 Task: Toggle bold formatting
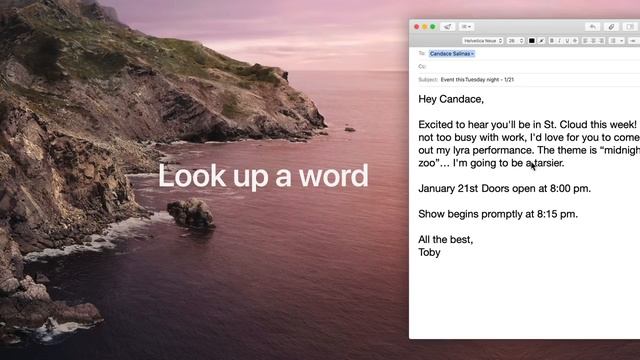click(551, 41)
